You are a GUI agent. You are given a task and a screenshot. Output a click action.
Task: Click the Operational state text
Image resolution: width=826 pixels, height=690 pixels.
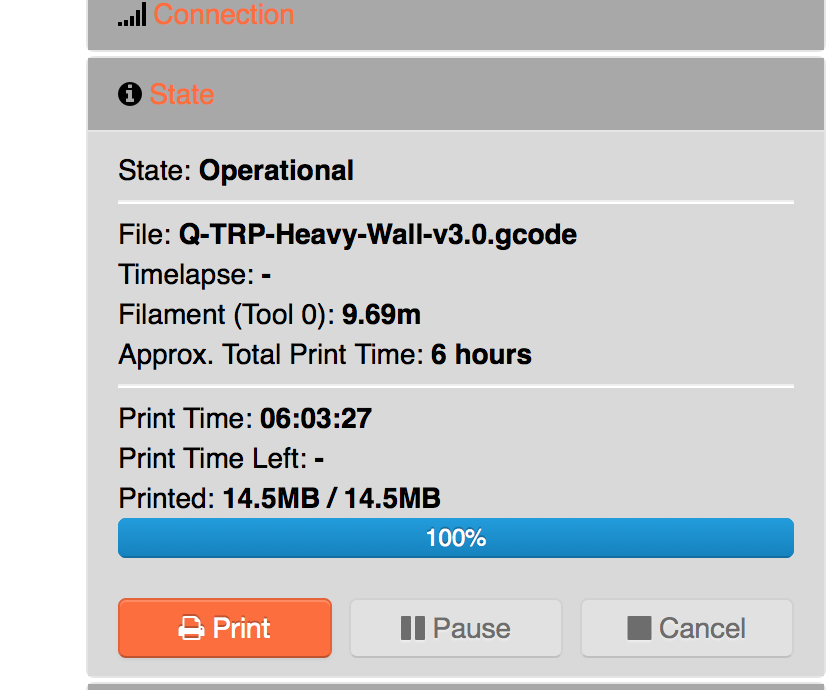coord(277,171)
